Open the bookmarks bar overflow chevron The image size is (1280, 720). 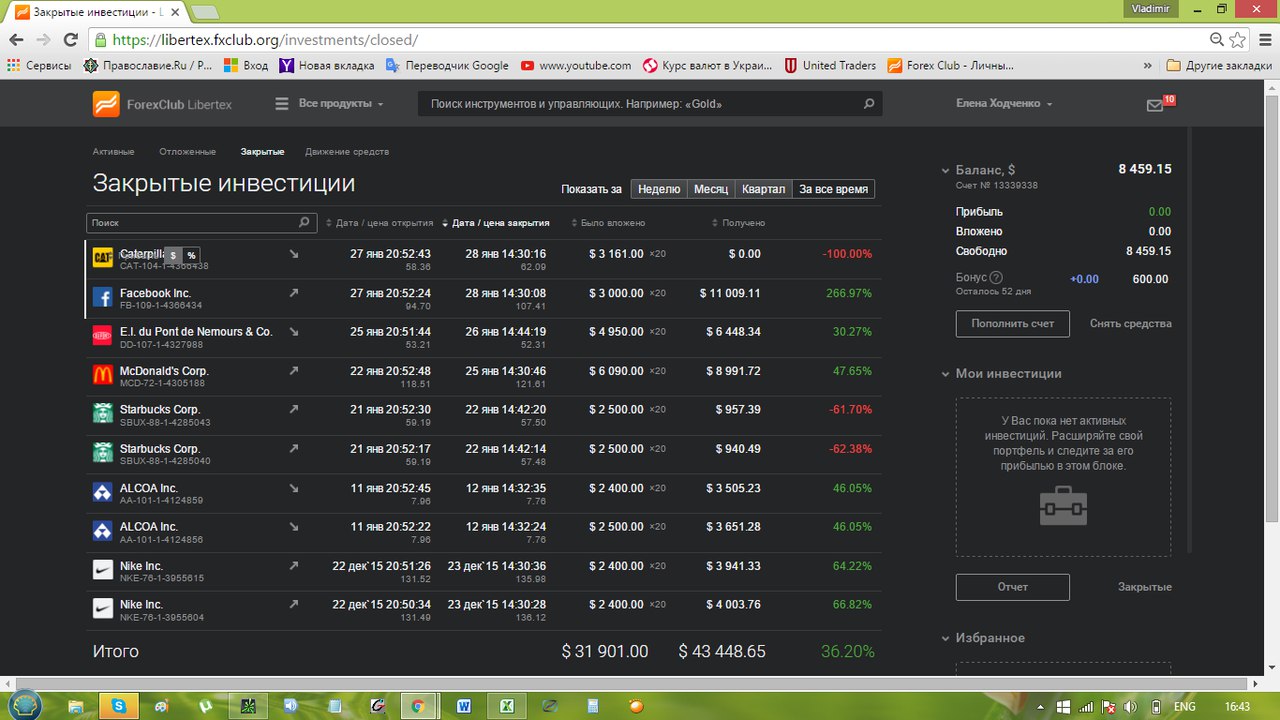1147,66
